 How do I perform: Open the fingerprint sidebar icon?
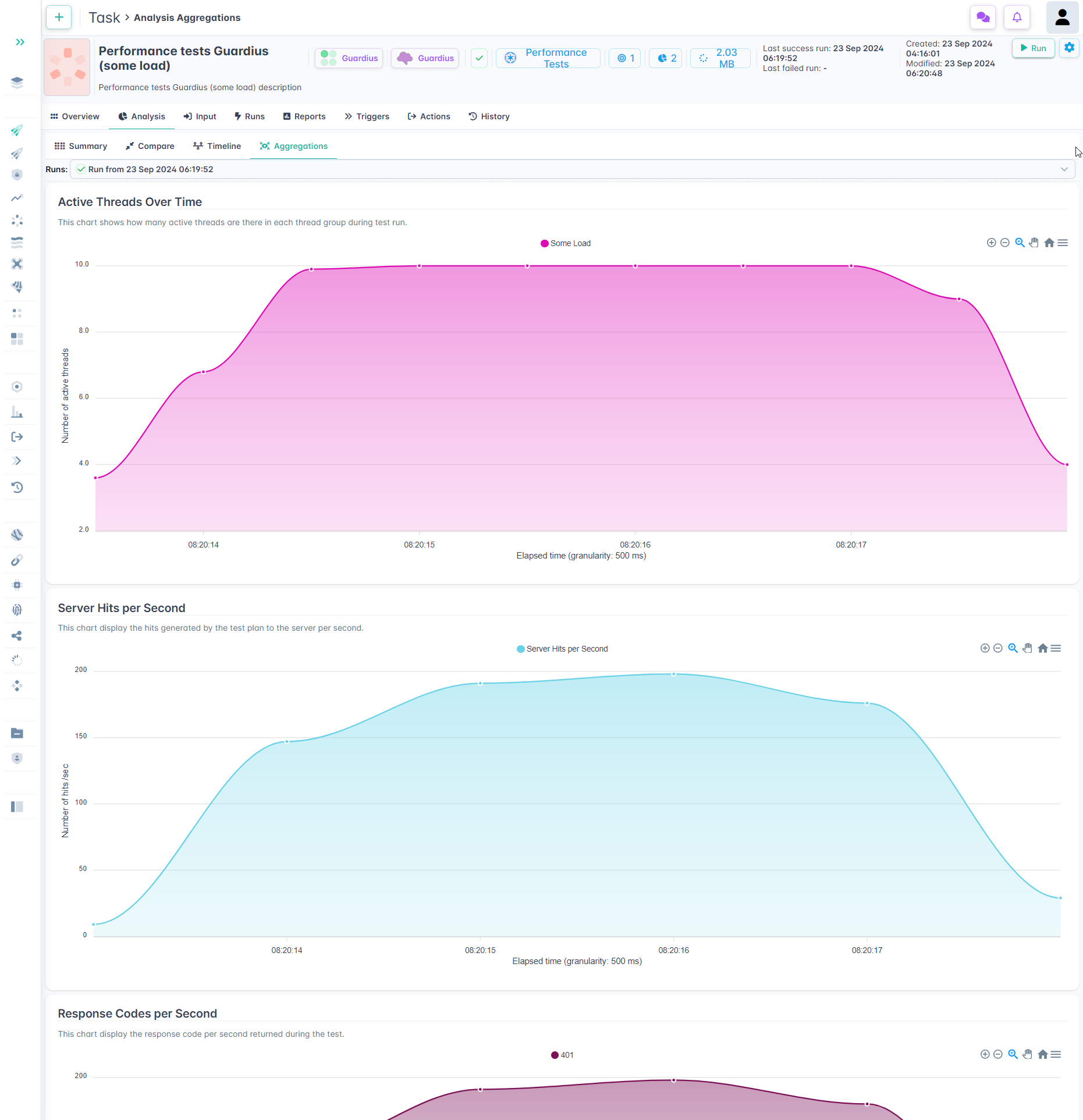pyautogui.click(x=17, y=610)
